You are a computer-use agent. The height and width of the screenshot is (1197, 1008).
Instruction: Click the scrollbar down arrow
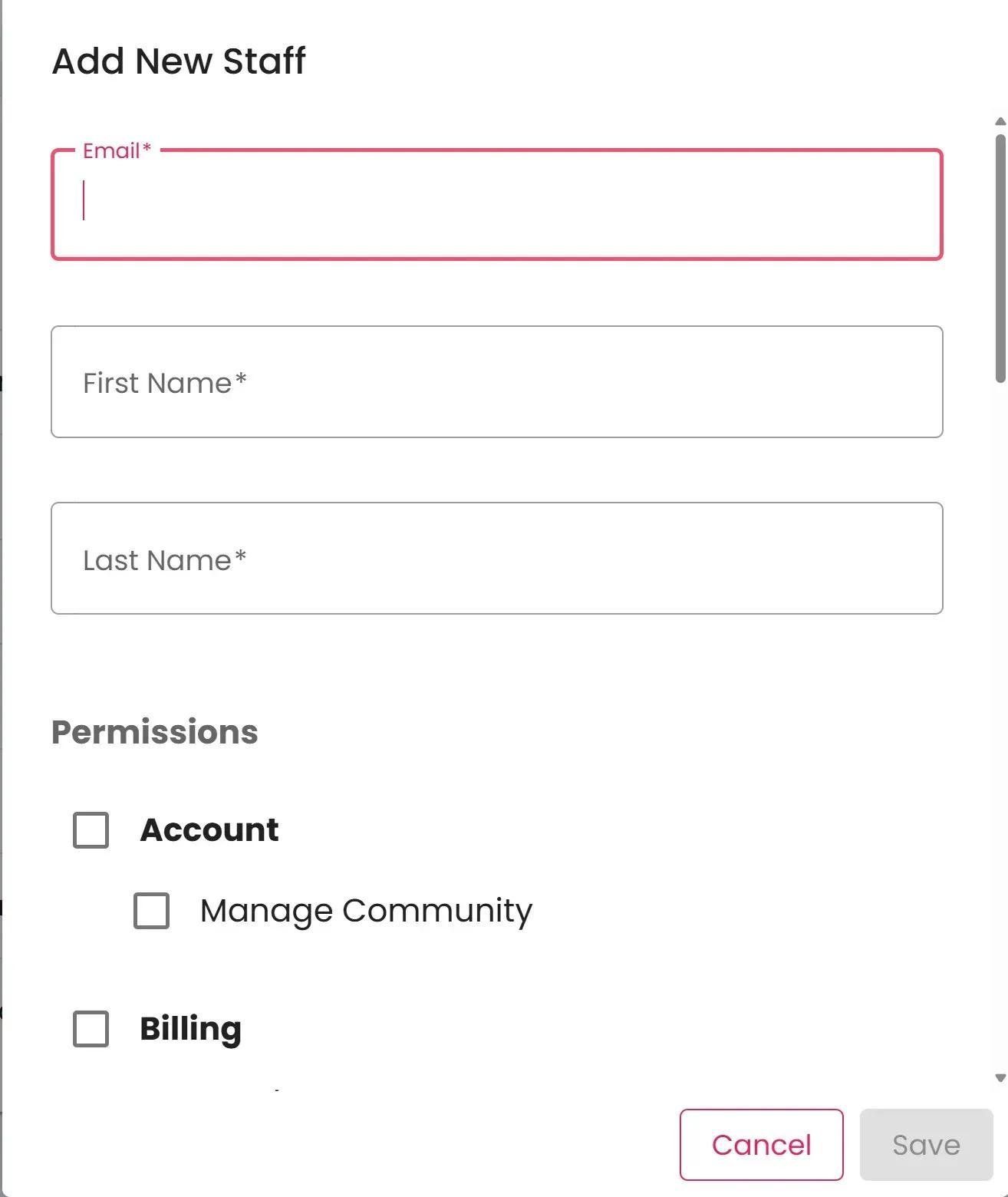1000,1078
